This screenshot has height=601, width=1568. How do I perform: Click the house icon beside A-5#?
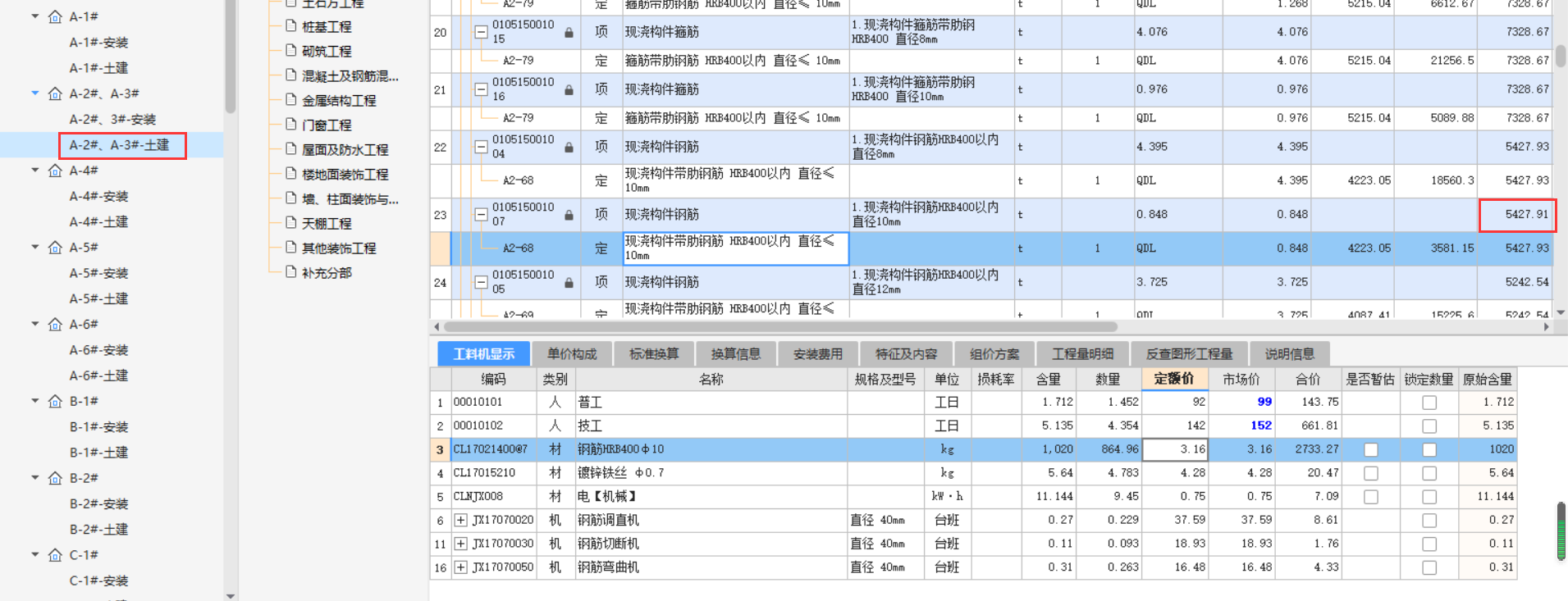coord(55,247)
